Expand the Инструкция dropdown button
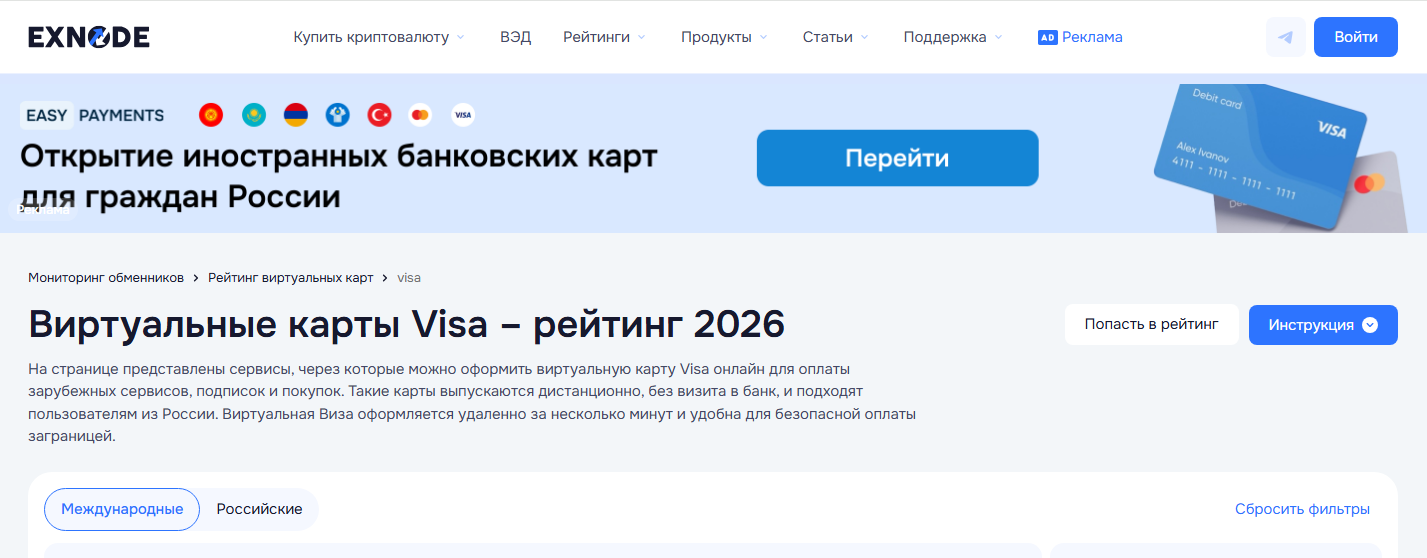The width and height of the screenshot is (1427, 558). pyautogui.click(x=1322, y=325)
